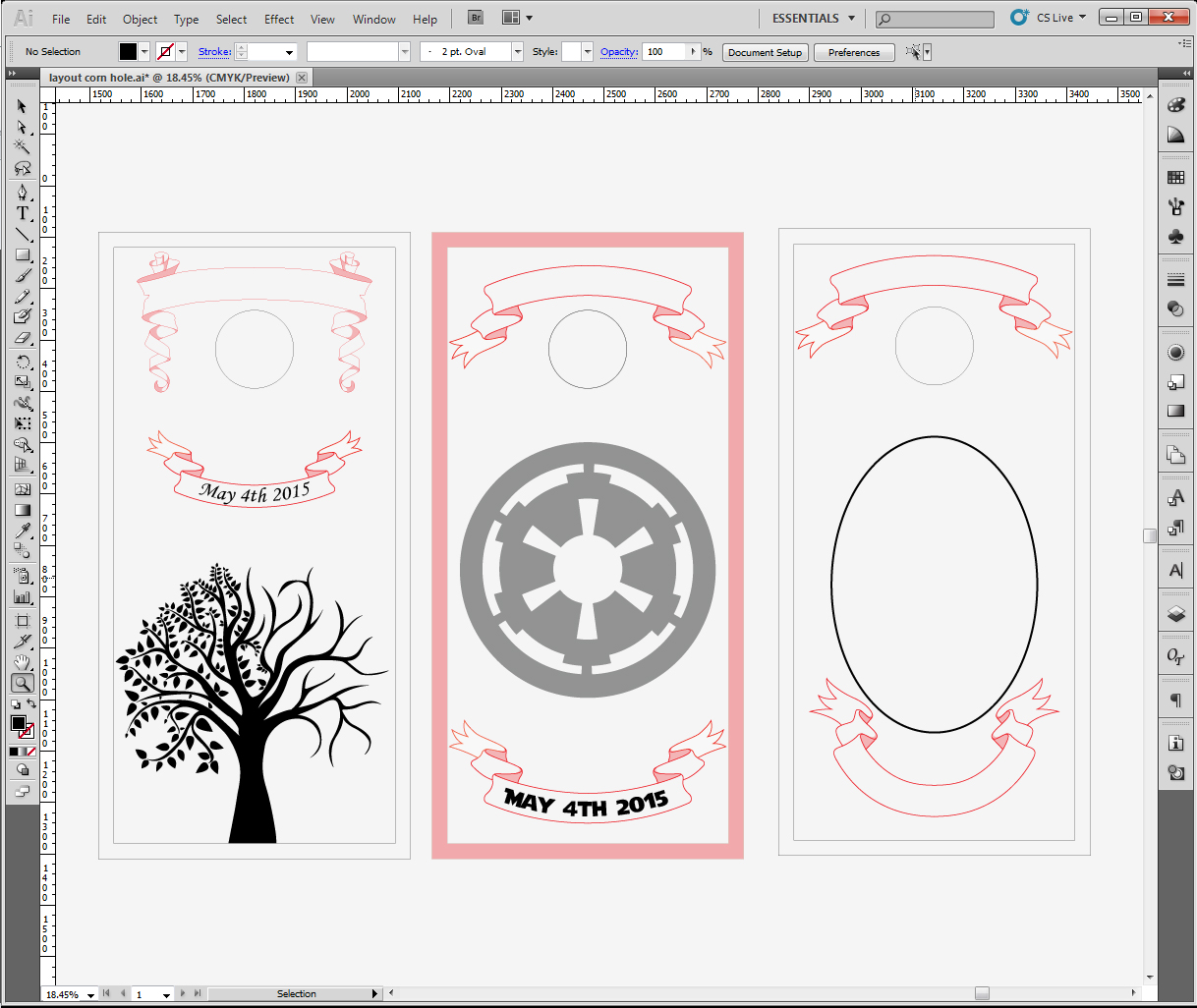Open the brush definition 2 pt. Oval dropdown
The image size is (1197, 1008).
click(x=517, y=52)
